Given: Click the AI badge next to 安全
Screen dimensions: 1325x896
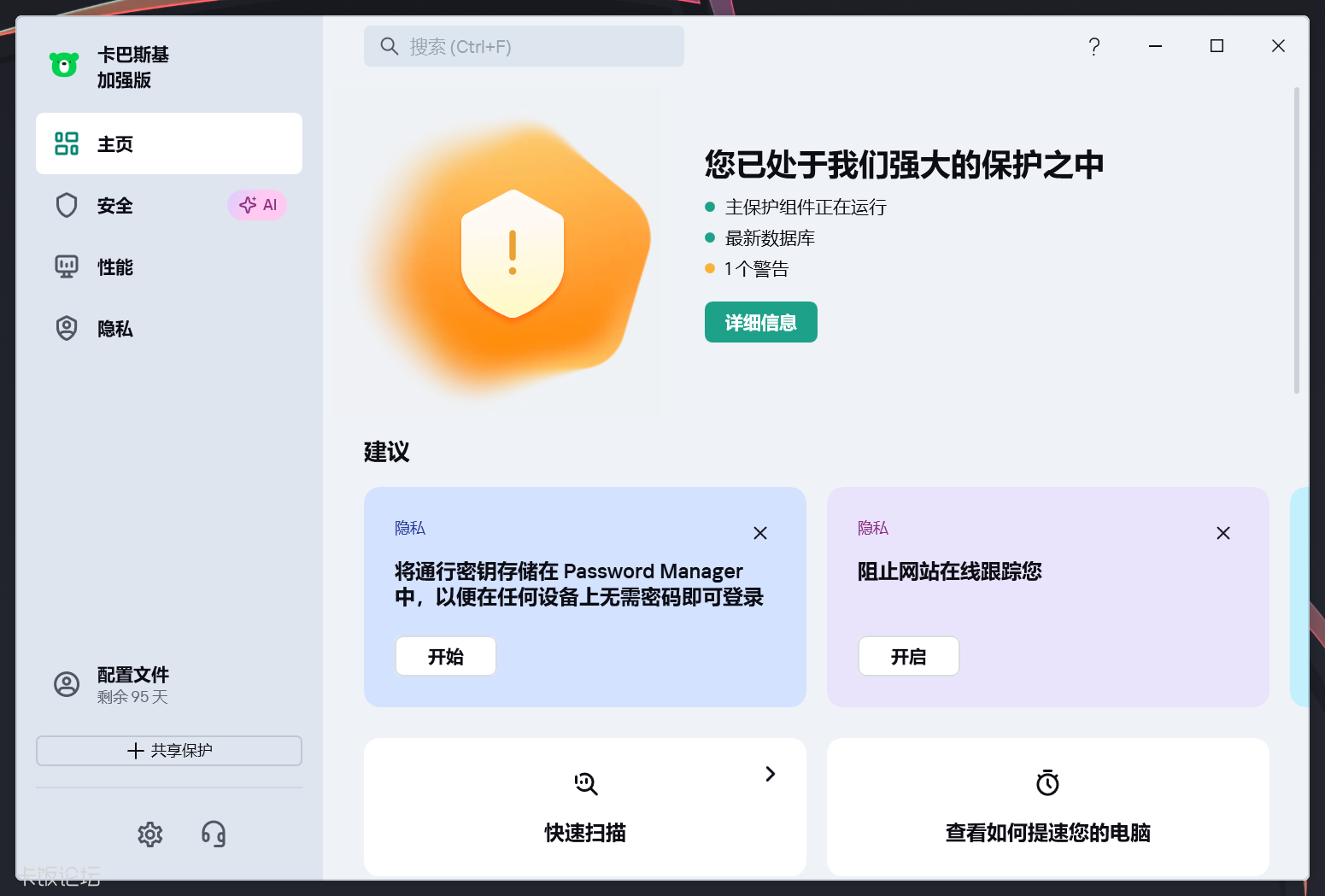Looking at the screenshot, I should (257, 205).
